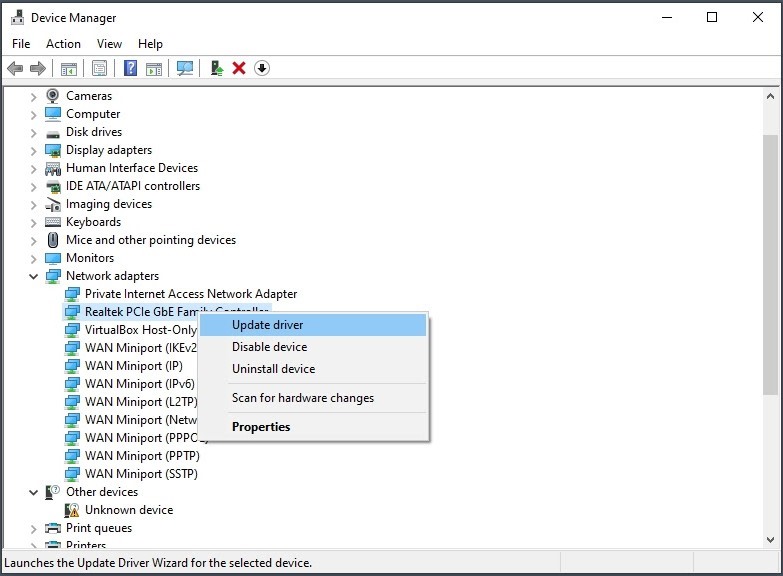Open the Action menu
Image resolution: width=783 pixels, height=576 pixels.
point(63,44)
